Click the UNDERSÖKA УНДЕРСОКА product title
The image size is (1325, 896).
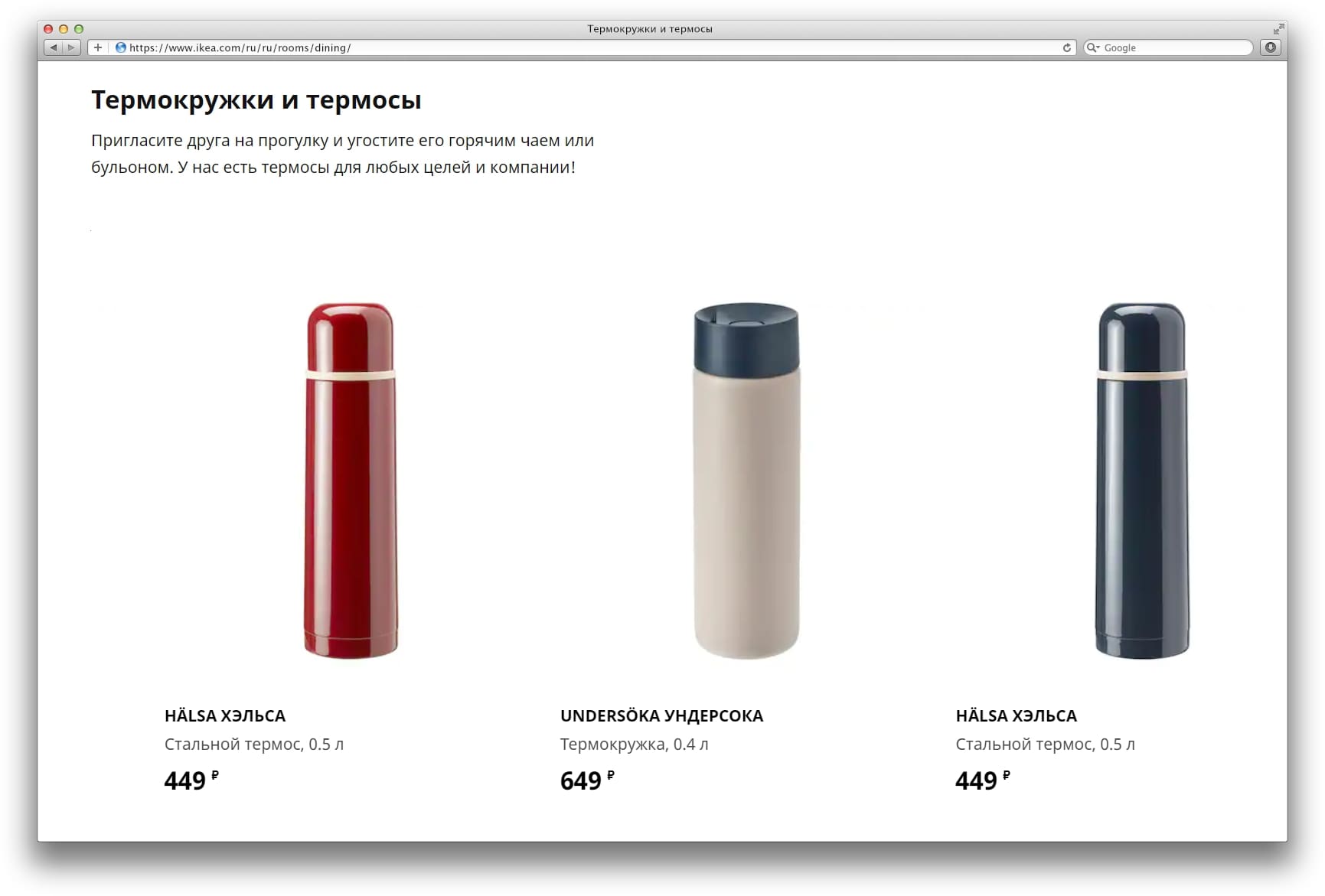(x=661, y=715)
